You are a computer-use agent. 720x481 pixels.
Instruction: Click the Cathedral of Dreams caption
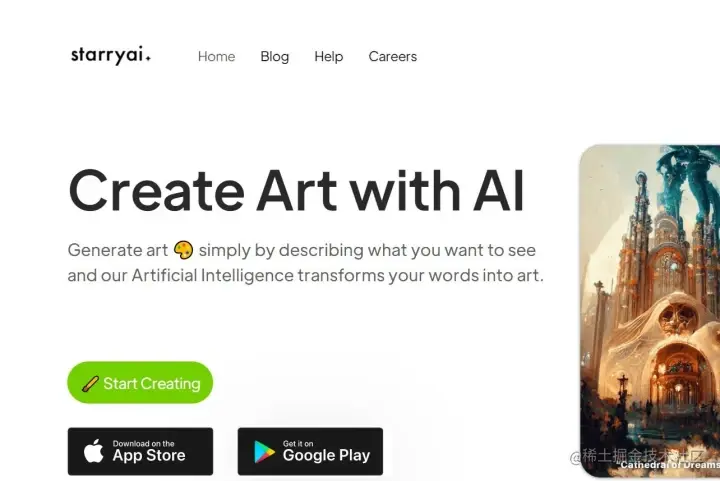[670, 465]
